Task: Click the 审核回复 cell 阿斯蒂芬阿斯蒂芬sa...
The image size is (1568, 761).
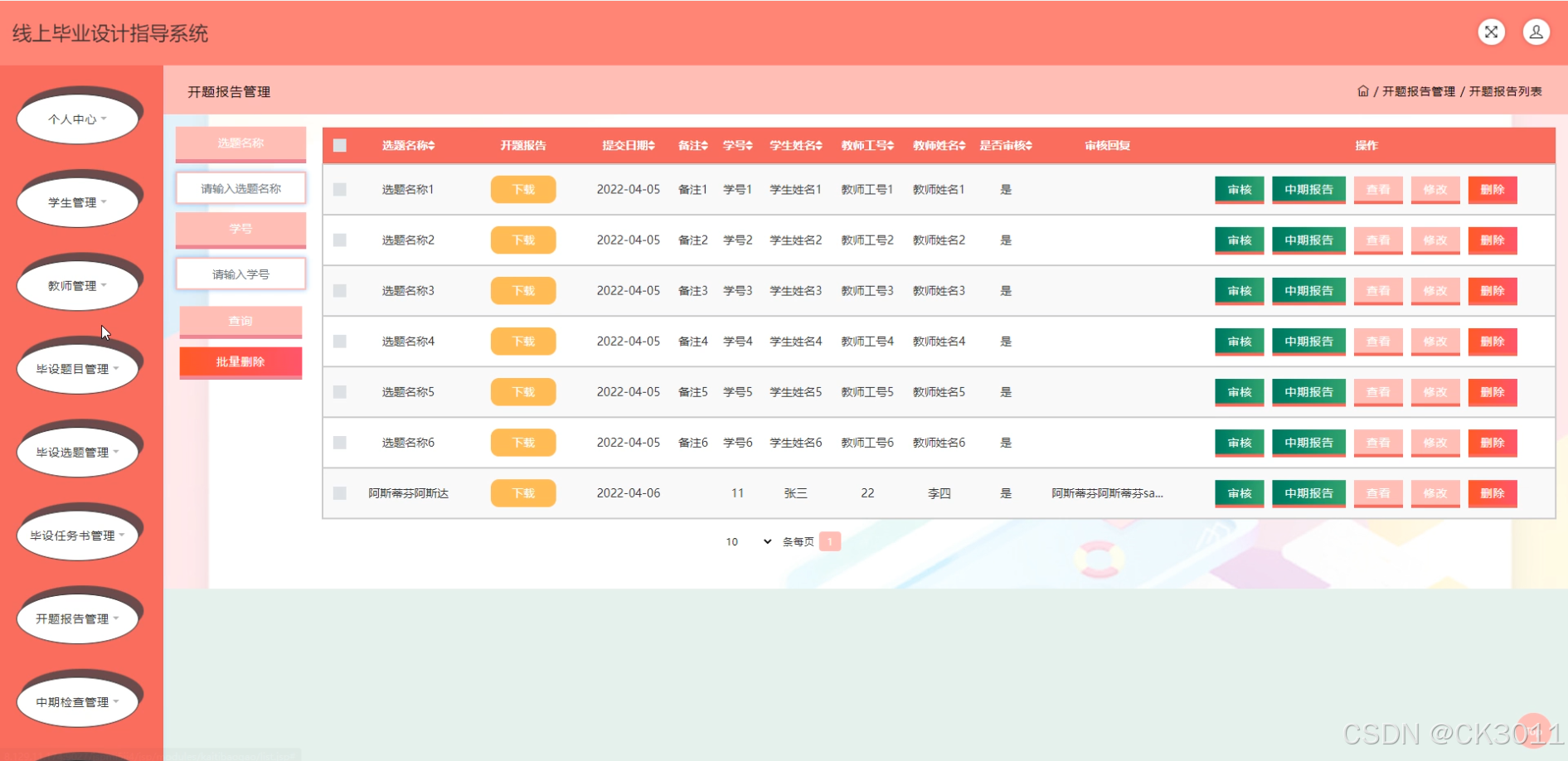Action: coord(1107,493)
